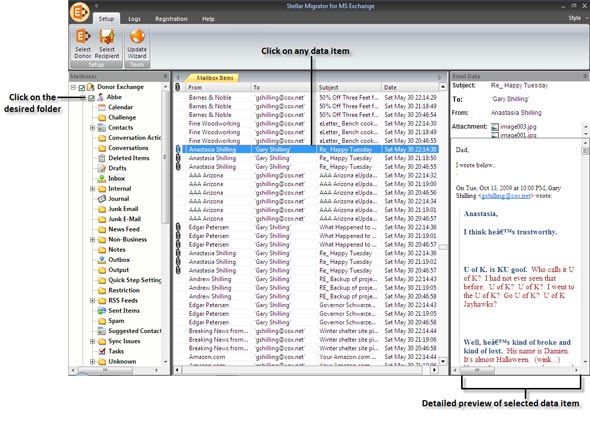Sort by the Date column header
The width and height of the screenshot is (590, 421).
click(410, 87)
